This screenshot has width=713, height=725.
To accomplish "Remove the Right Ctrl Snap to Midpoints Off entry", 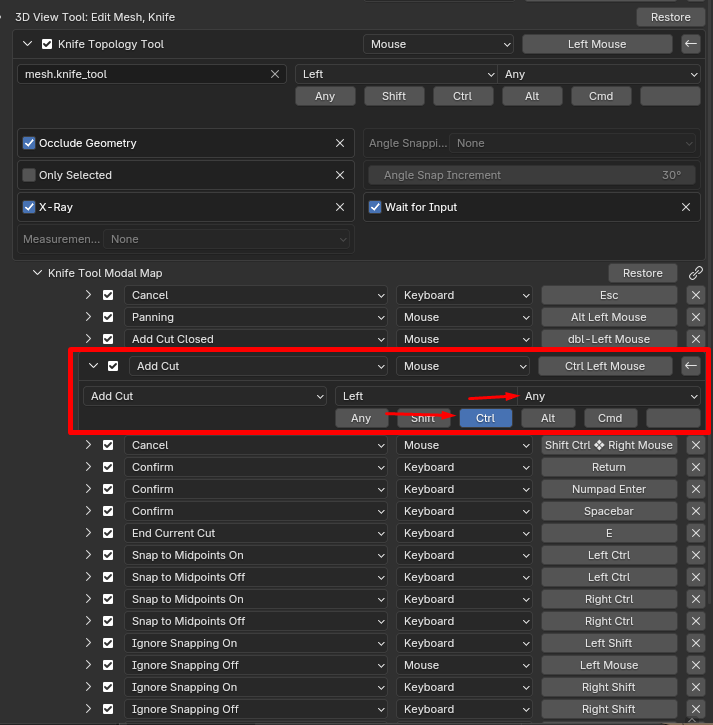I will pos(696,621).
